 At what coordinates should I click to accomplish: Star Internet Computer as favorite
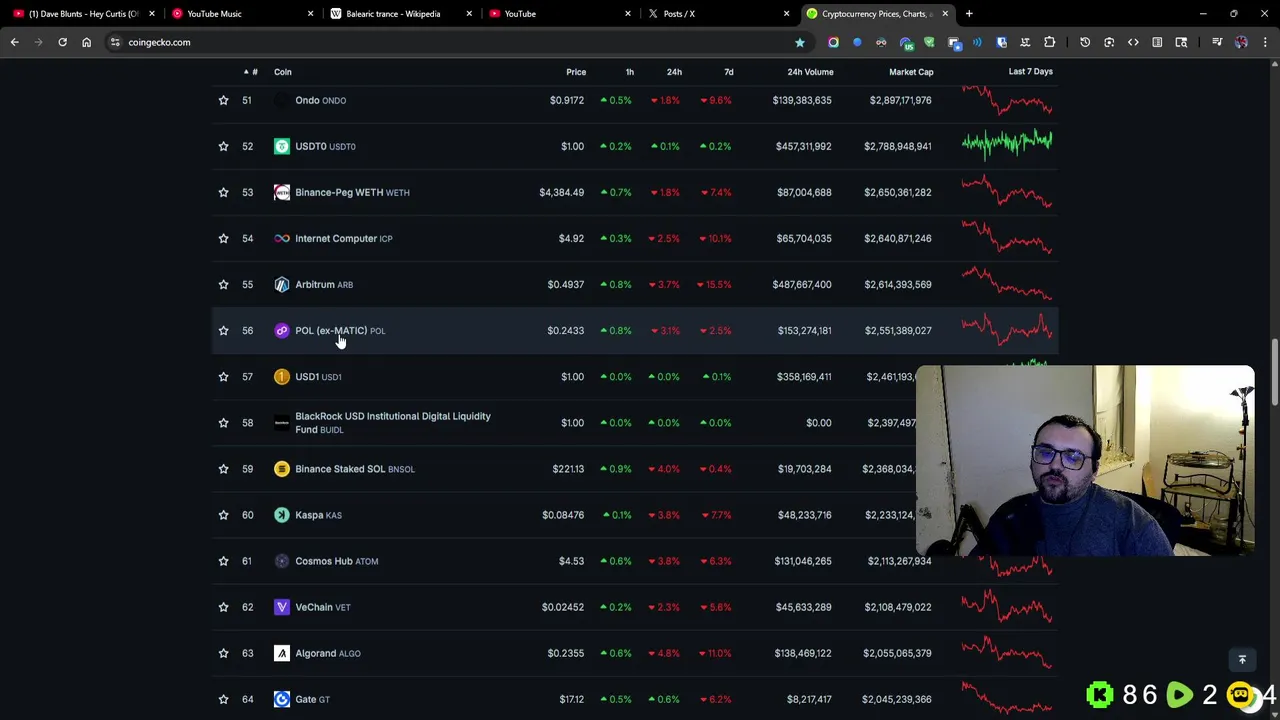pyautogui.click(x=223, y=238)
